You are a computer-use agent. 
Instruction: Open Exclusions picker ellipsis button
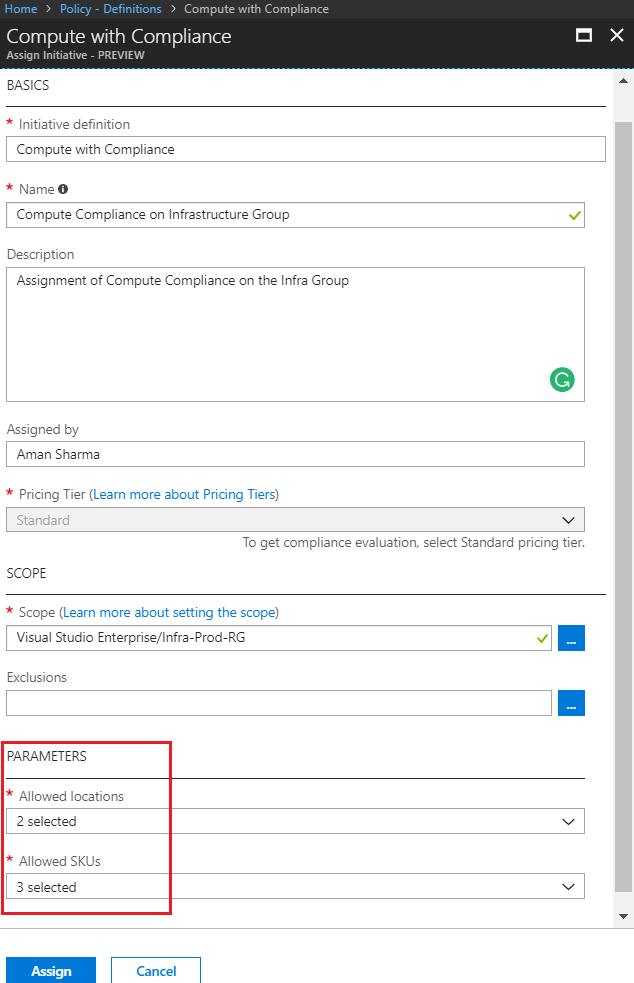tap(571, 703)
